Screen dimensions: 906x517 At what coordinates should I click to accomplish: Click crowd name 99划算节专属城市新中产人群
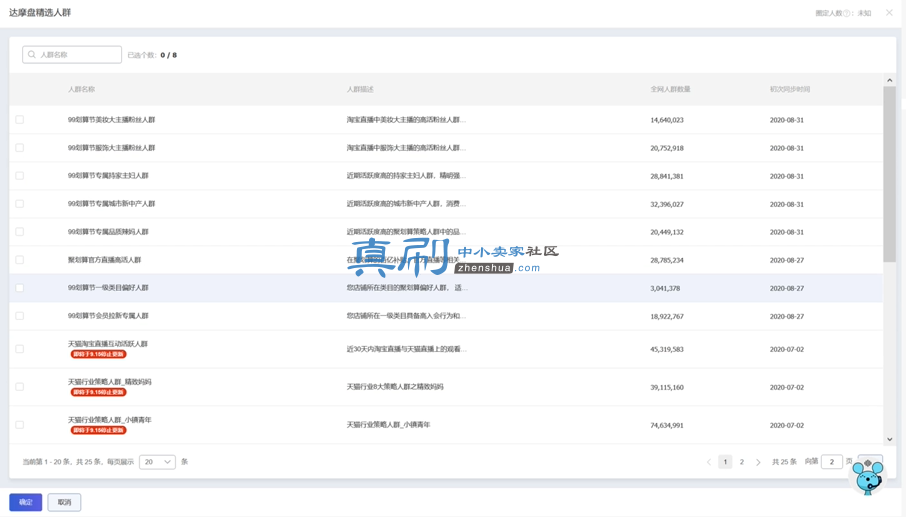point(112,204)
